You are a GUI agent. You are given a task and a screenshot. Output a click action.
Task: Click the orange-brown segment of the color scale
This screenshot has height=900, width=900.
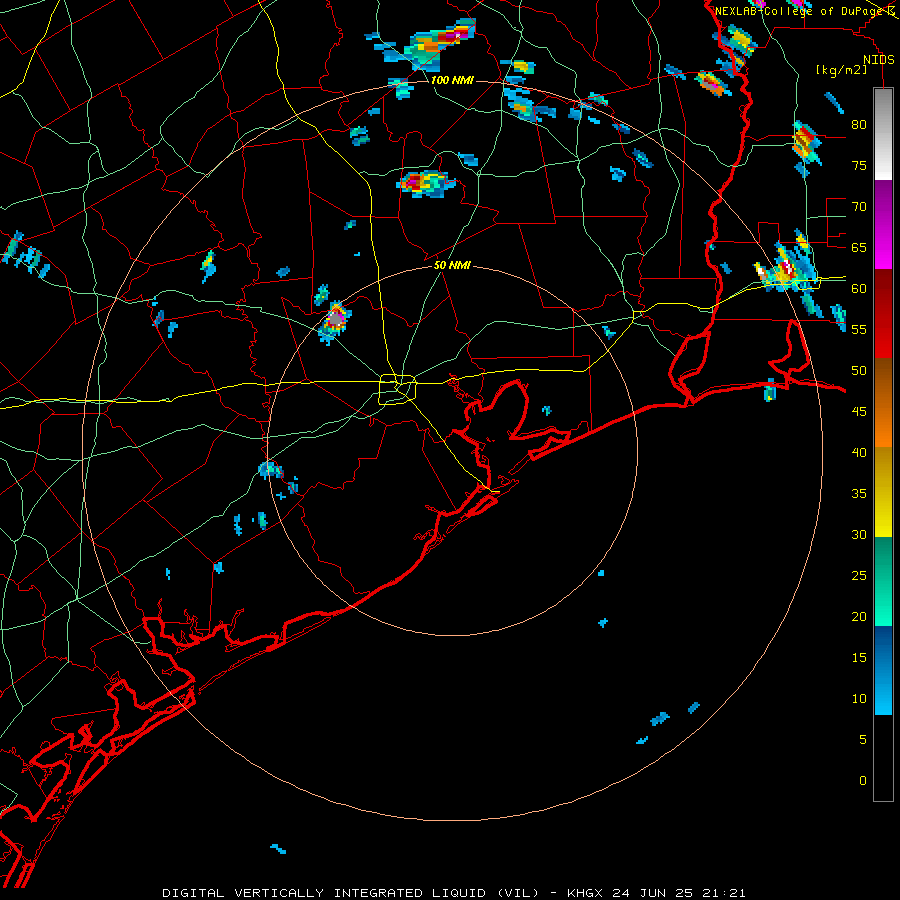883,403
